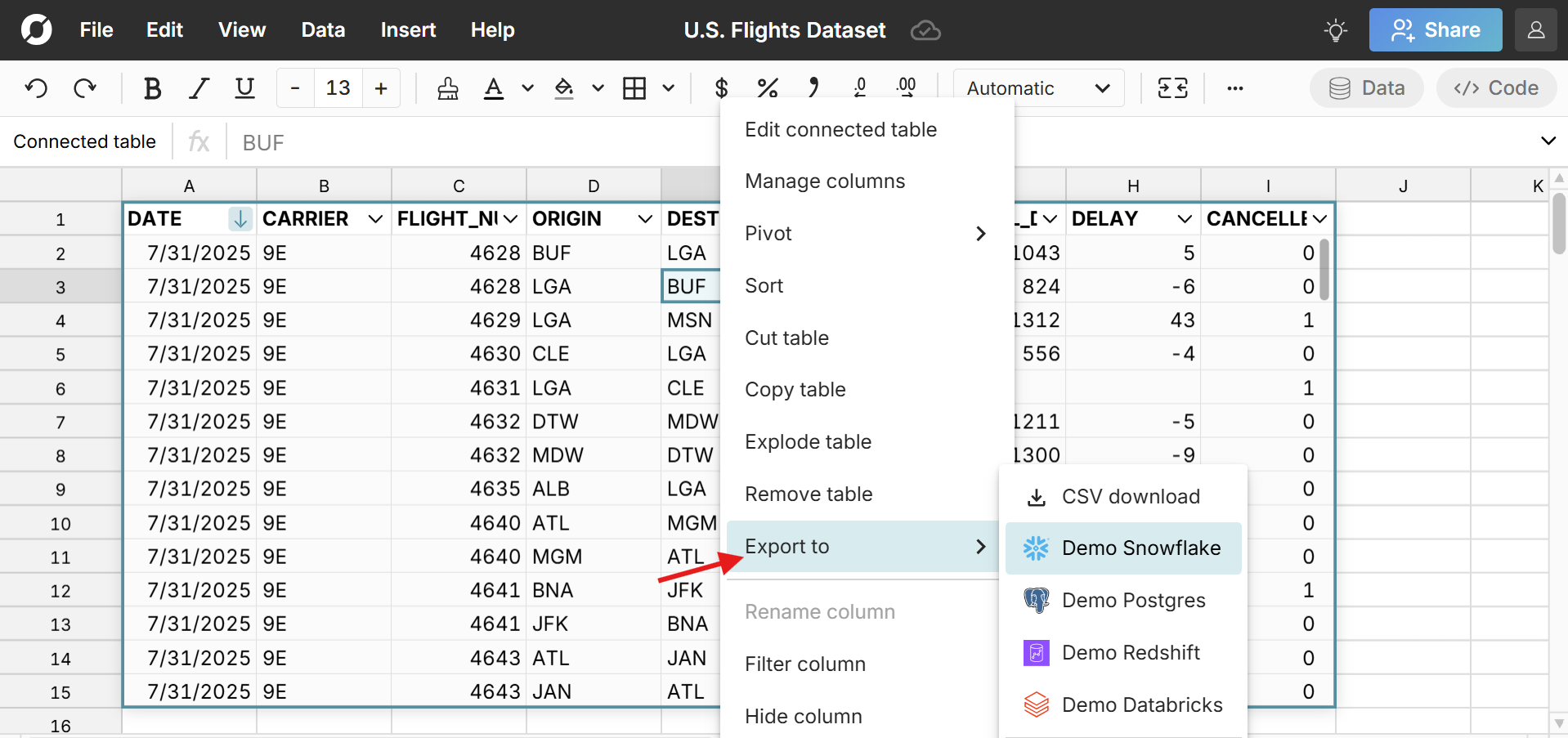The image size is (1568, 738).
Task: Open the CARRIER column filter dropdown
Action: coord(375,218)
